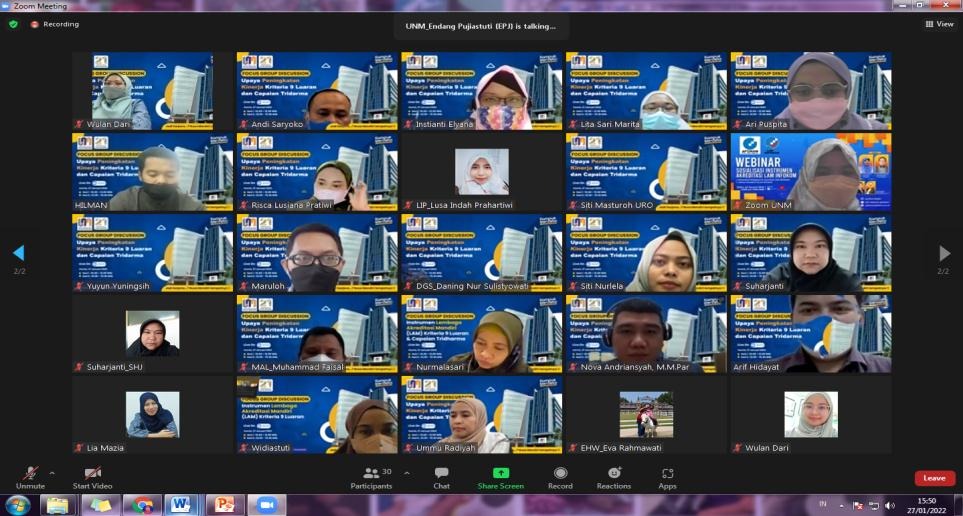Expand the arrow next to Participants
963x516 pixels.
tap(406, 473)
